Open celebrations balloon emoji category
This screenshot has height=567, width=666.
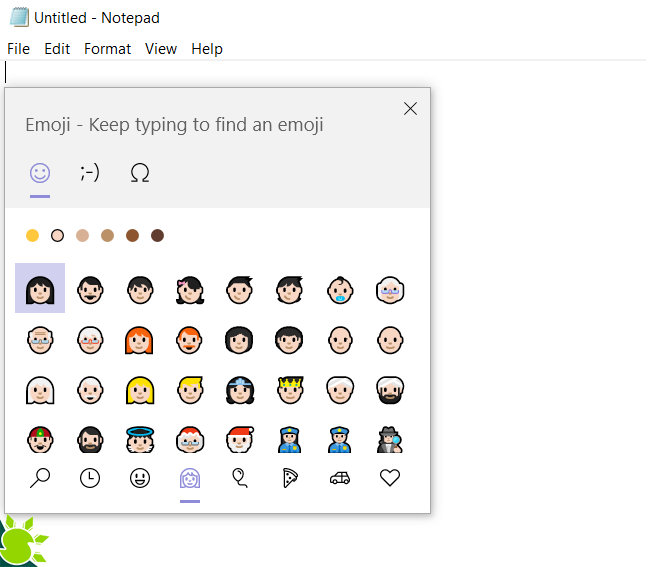[x=240, y=478]
